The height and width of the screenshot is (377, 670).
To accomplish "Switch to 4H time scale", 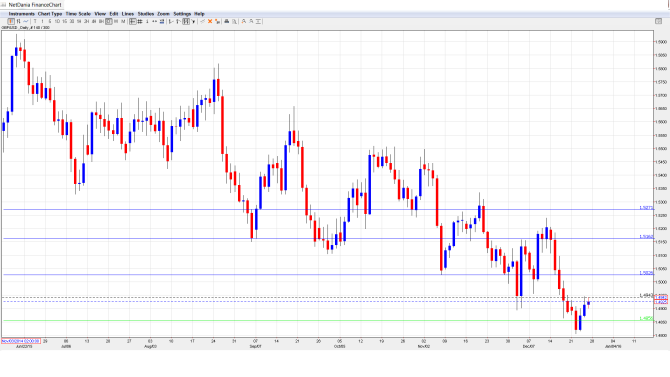I will pyautogui.click(x=94, y=21).
